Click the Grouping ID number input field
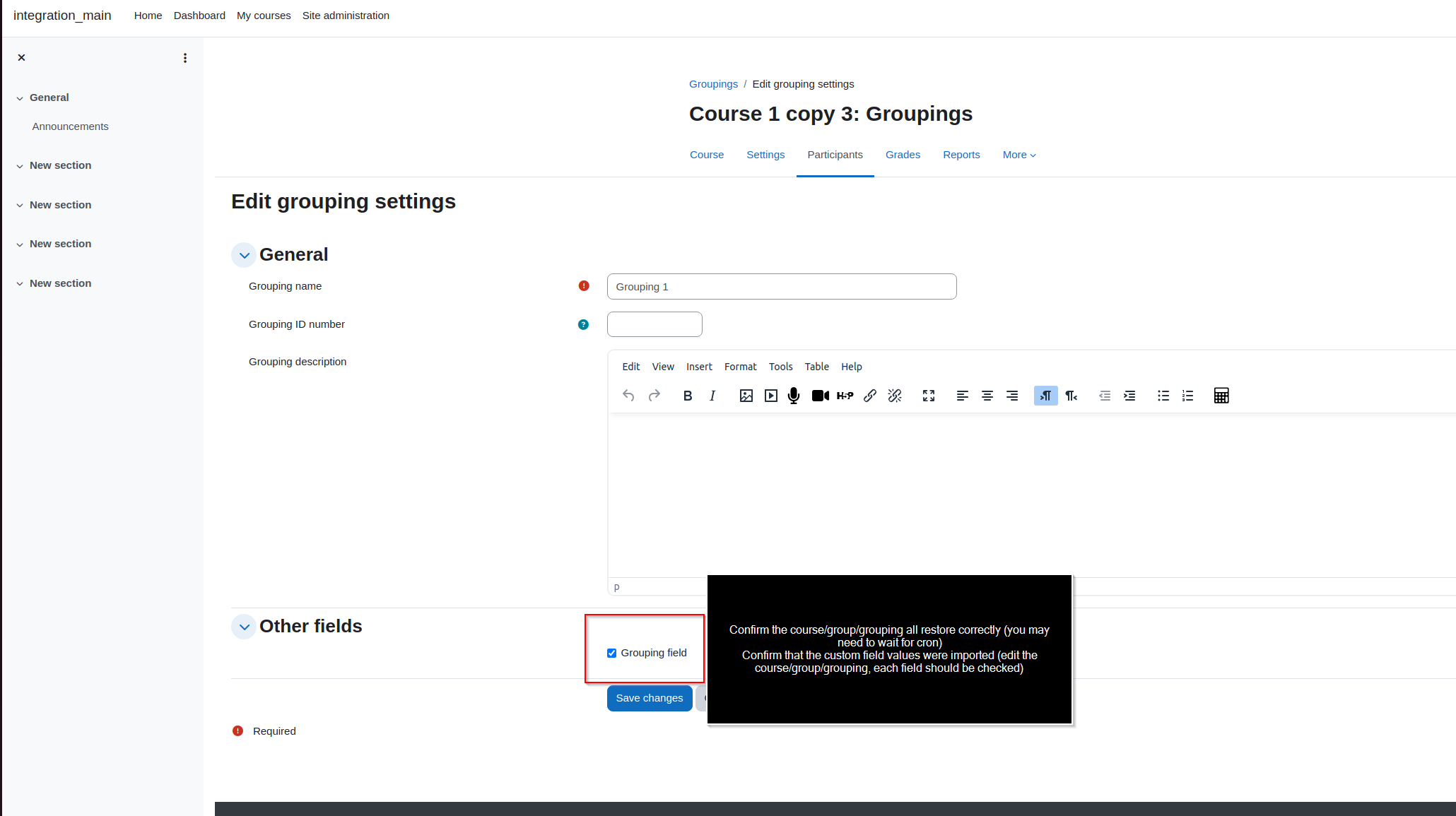This screenshot has height=816, width=1456. point(654,324)
